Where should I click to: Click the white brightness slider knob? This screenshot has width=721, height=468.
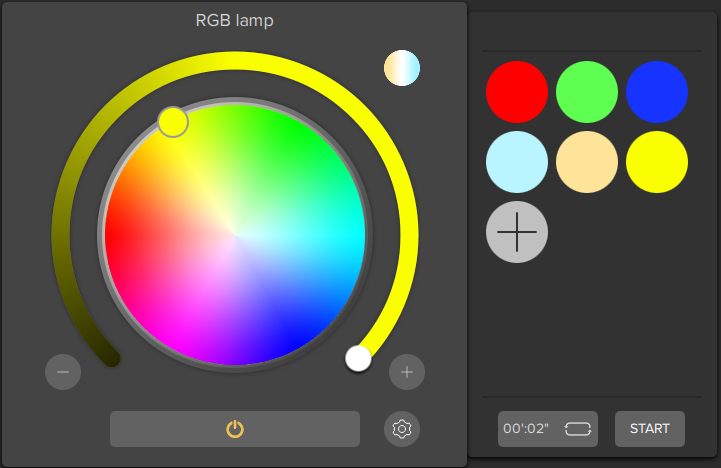point(358,358)
